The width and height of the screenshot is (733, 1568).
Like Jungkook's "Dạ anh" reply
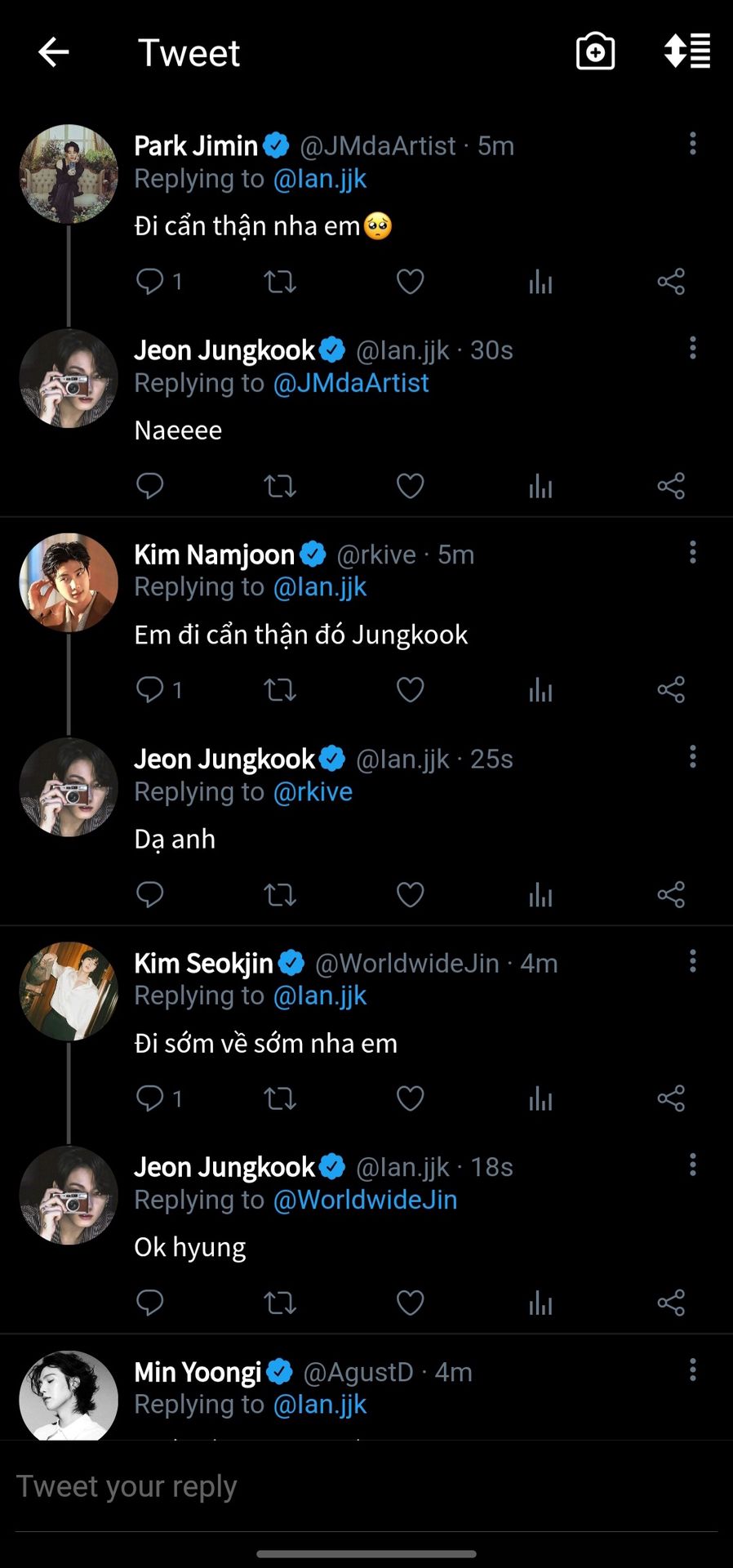[410, 894]
